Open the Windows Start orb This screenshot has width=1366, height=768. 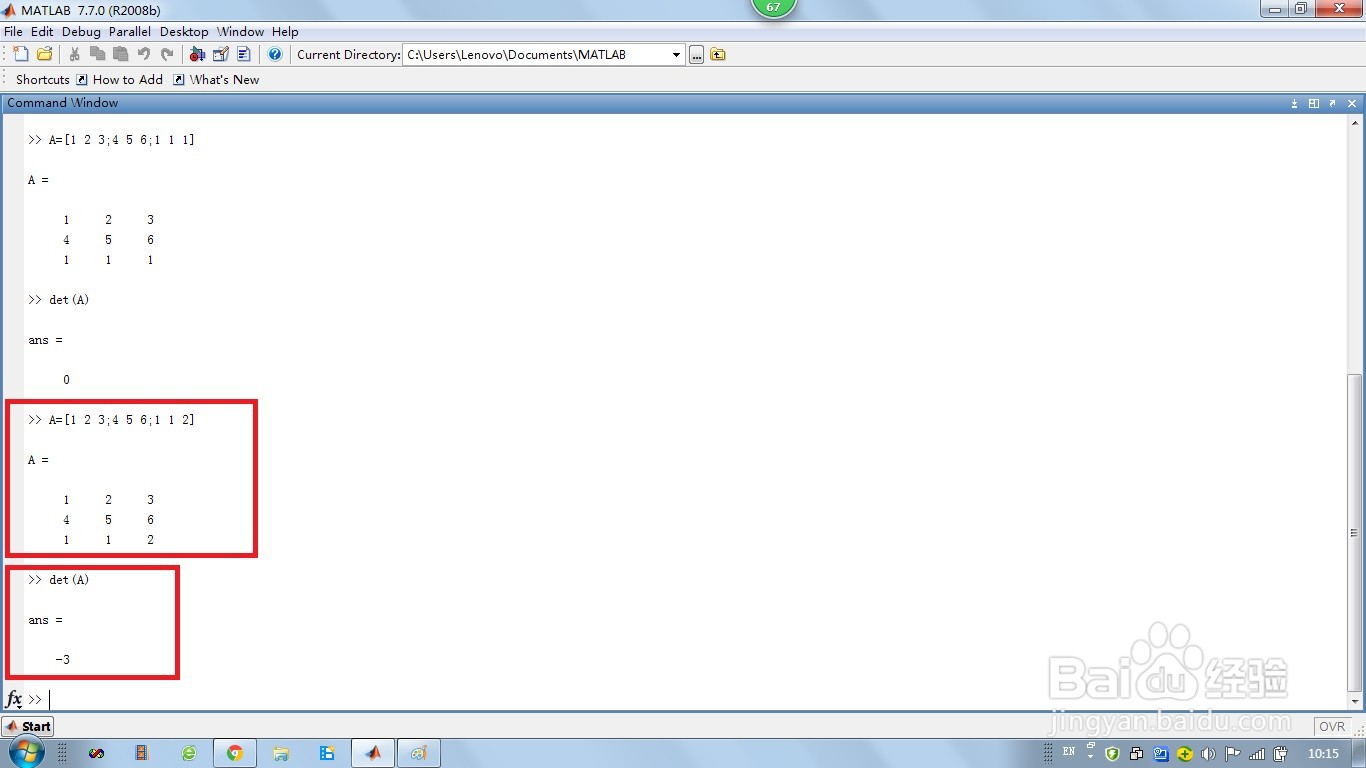27,753
